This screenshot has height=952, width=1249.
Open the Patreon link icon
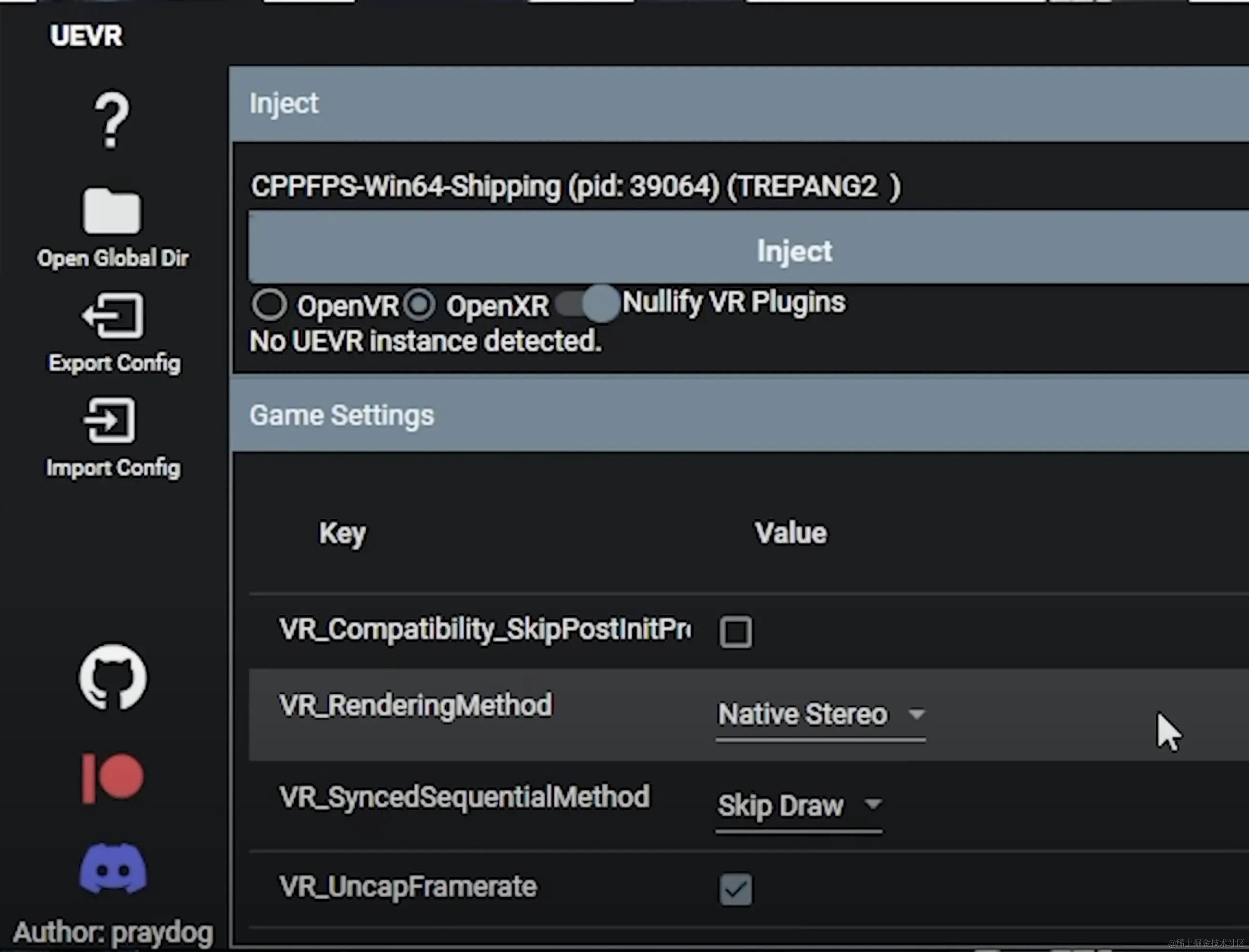tap(112, 778)
